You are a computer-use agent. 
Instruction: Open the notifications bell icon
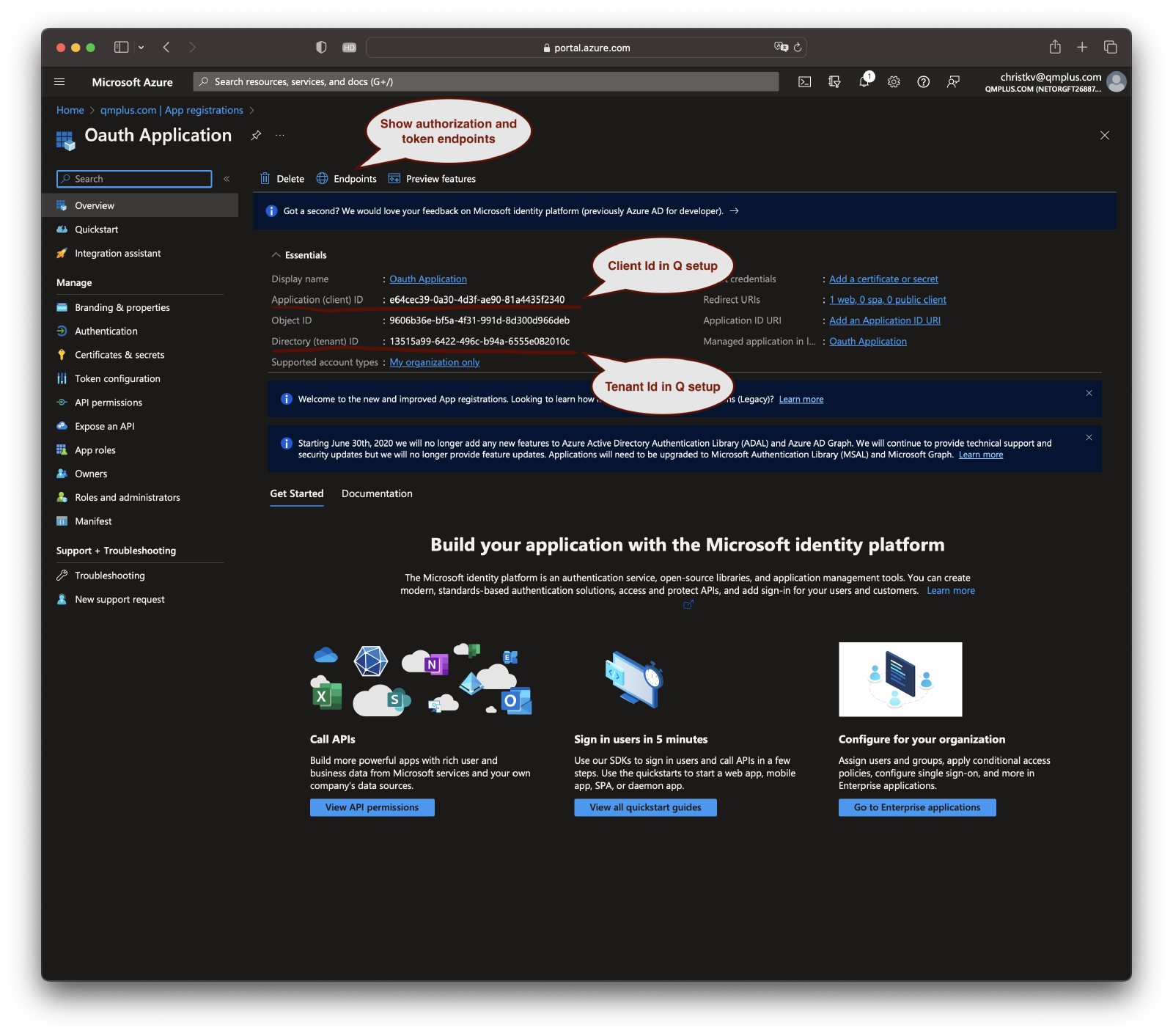(864, 82)
